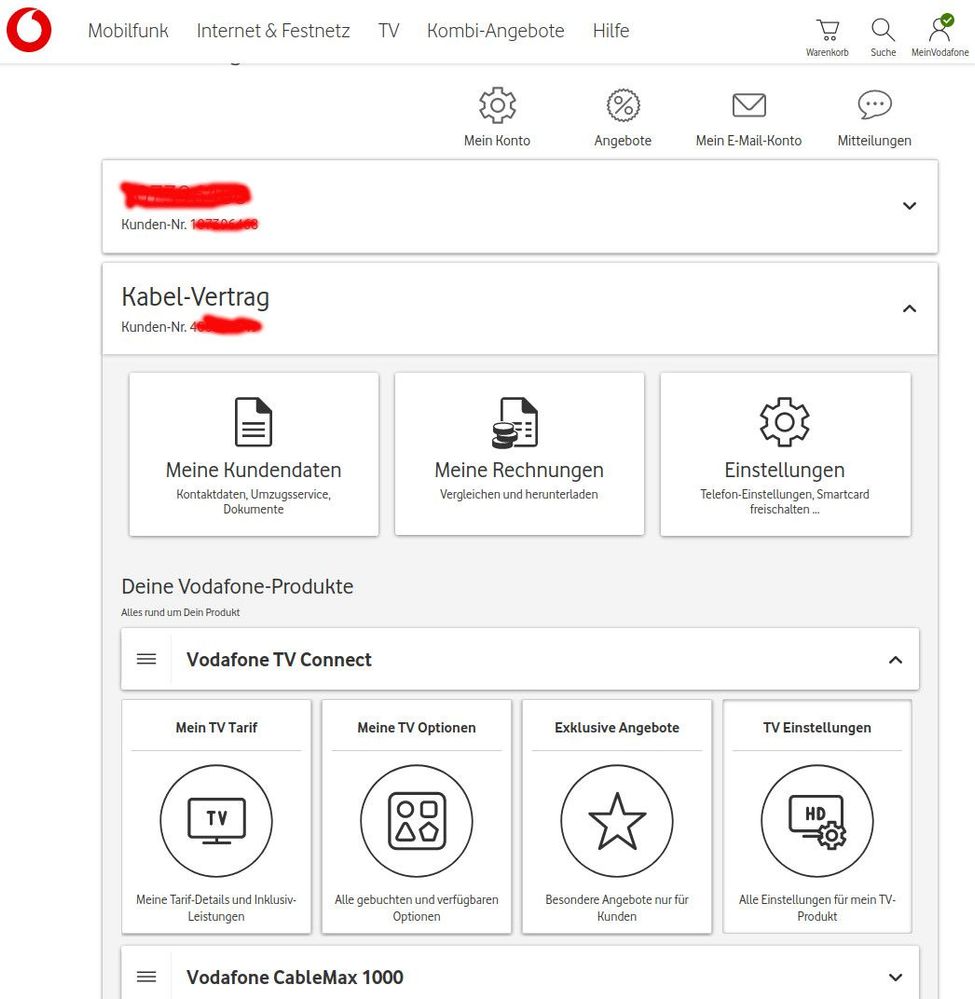Click the 'Alles rund um Dein Produkt' text
This screenshot has width=975, height=999.
coord(180,612)
